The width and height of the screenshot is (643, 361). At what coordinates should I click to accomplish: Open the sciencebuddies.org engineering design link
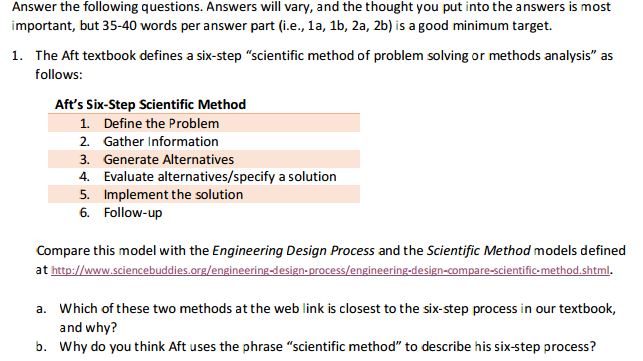pyautogui.click(x=330, y=271)
